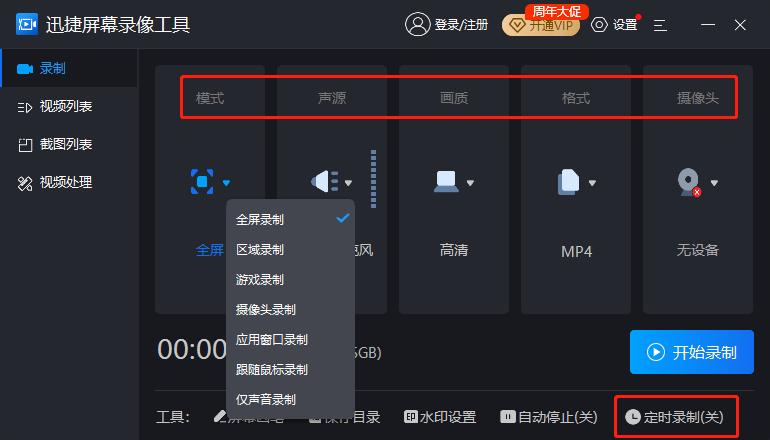Switch to the 录制 sidebar tab
Image resolution: width=770 pixels, height=440 pixels.
pyautogui.click(x=69, y=68)
